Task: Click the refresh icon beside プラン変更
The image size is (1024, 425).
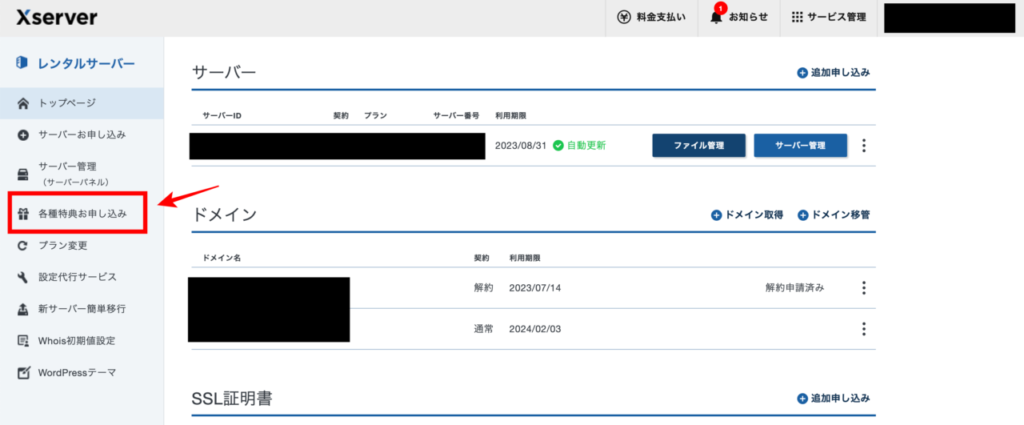Action: (24, 246)
